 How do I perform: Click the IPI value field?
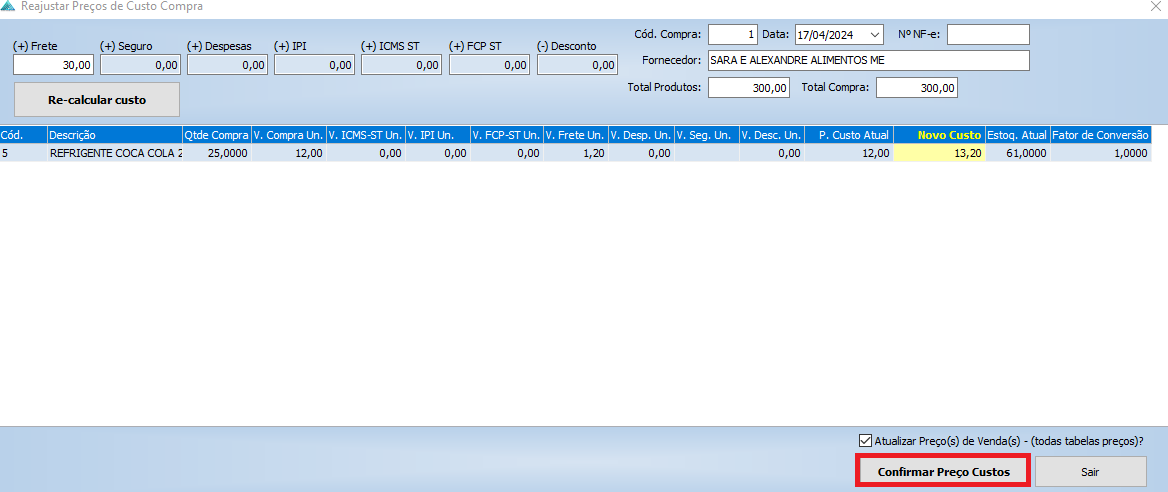click(x=314, y=66)
